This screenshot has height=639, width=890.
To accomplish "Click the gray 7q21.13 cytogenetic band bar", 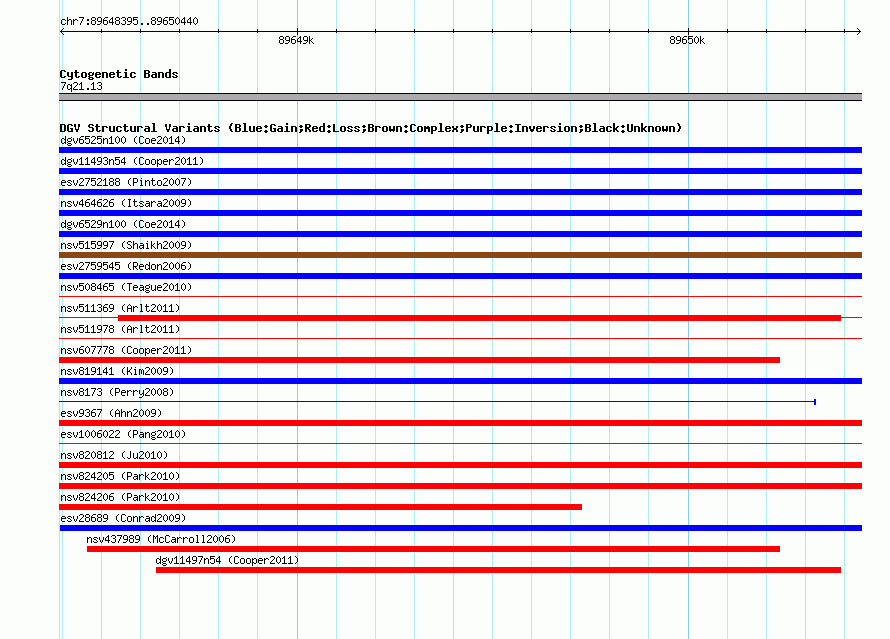I will point(460,98).
